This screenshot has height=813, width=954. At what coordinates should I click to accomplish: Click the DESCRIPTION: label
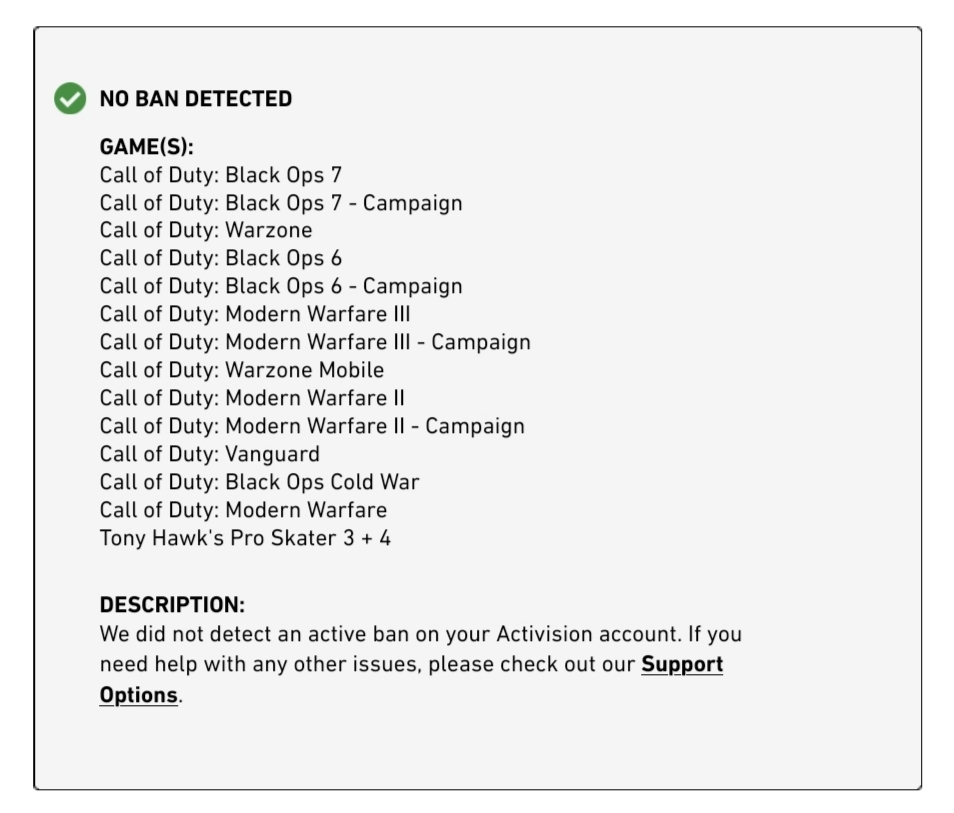(x=172, y=606)
